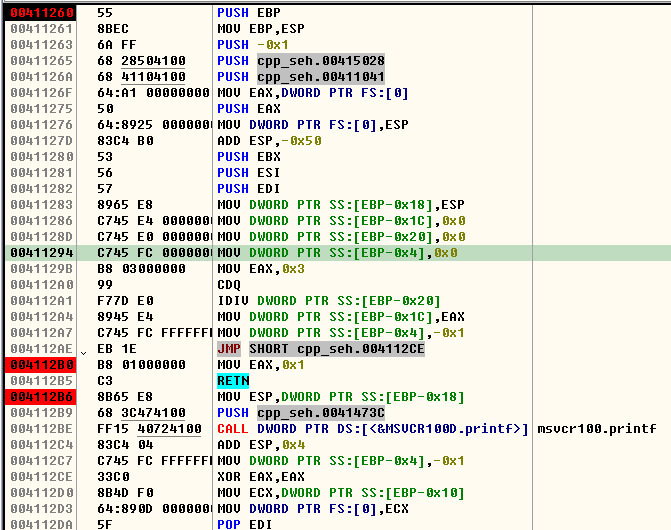Screen dimensions: 671x530
Task: Click MOV ESP,DWORD PTR SS:[EBP-0x18] instruction
Action: [x=341, y=397]
